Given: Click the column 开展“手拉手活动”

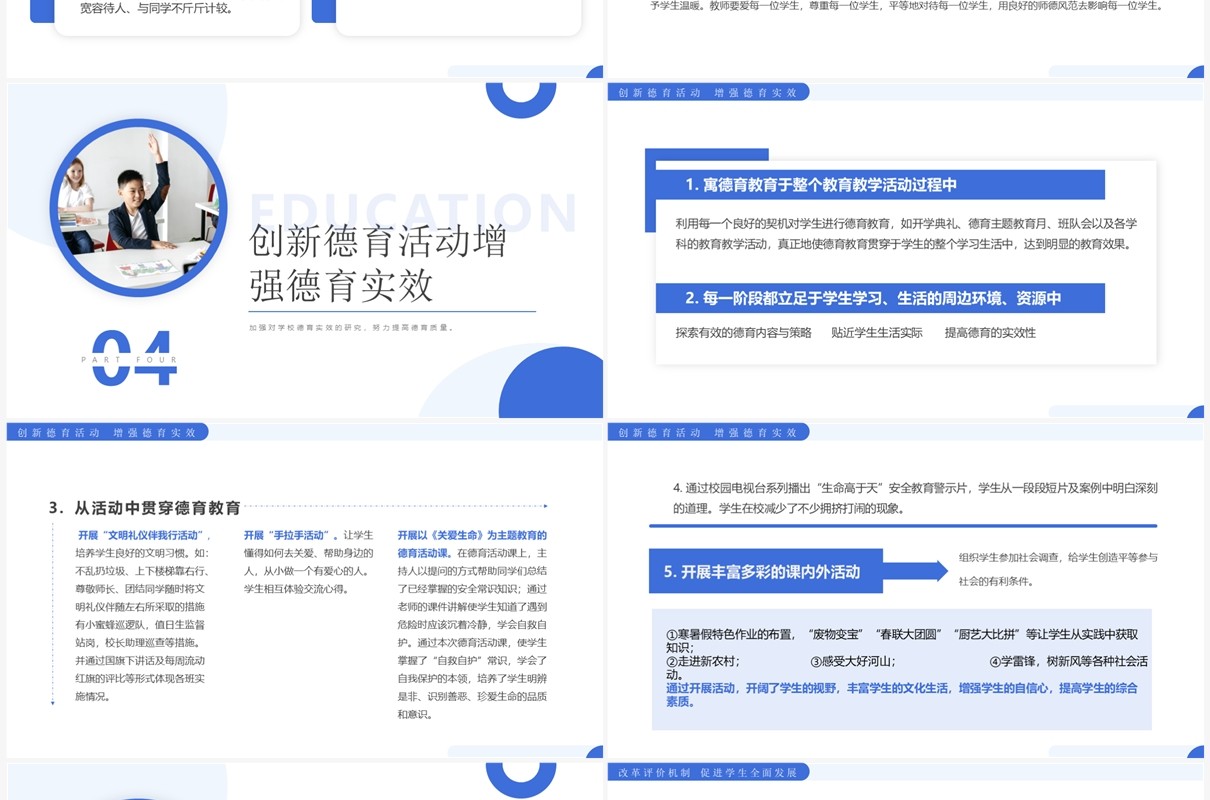Looking at the screenshot, I should tap(309, 562).
